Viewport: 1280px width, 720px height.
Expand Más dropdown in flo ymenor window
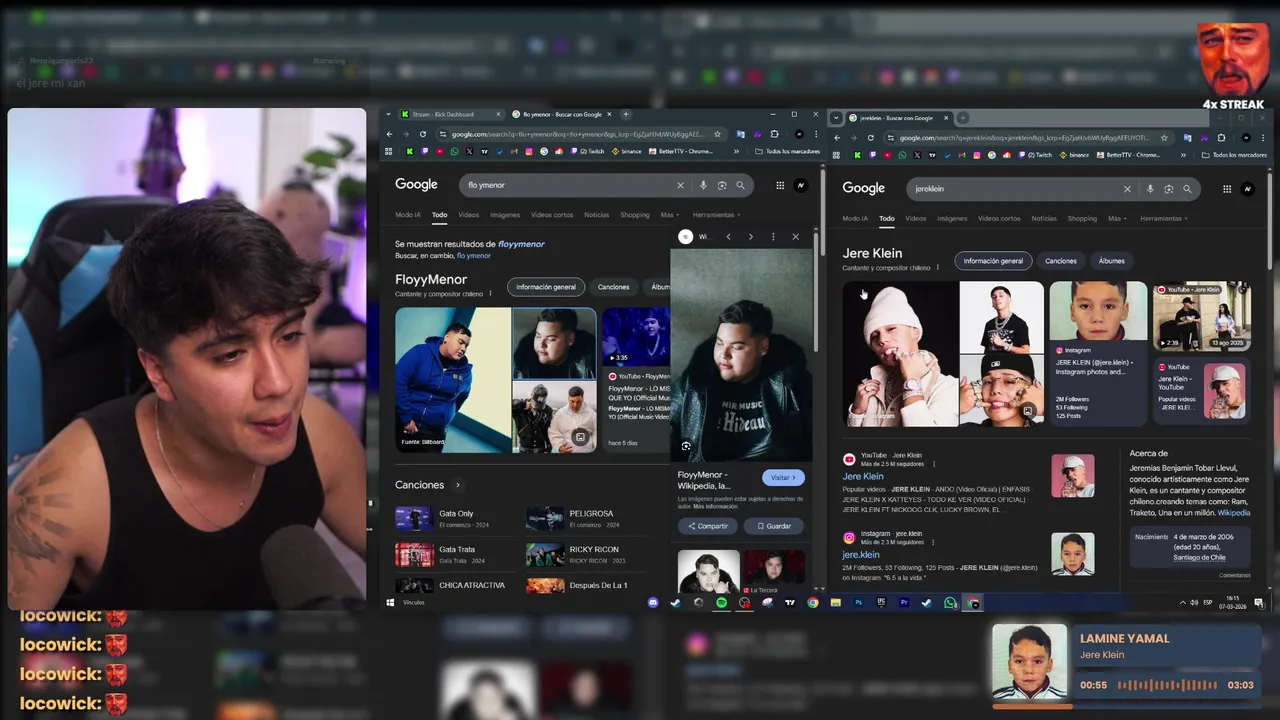click(669, 215)
